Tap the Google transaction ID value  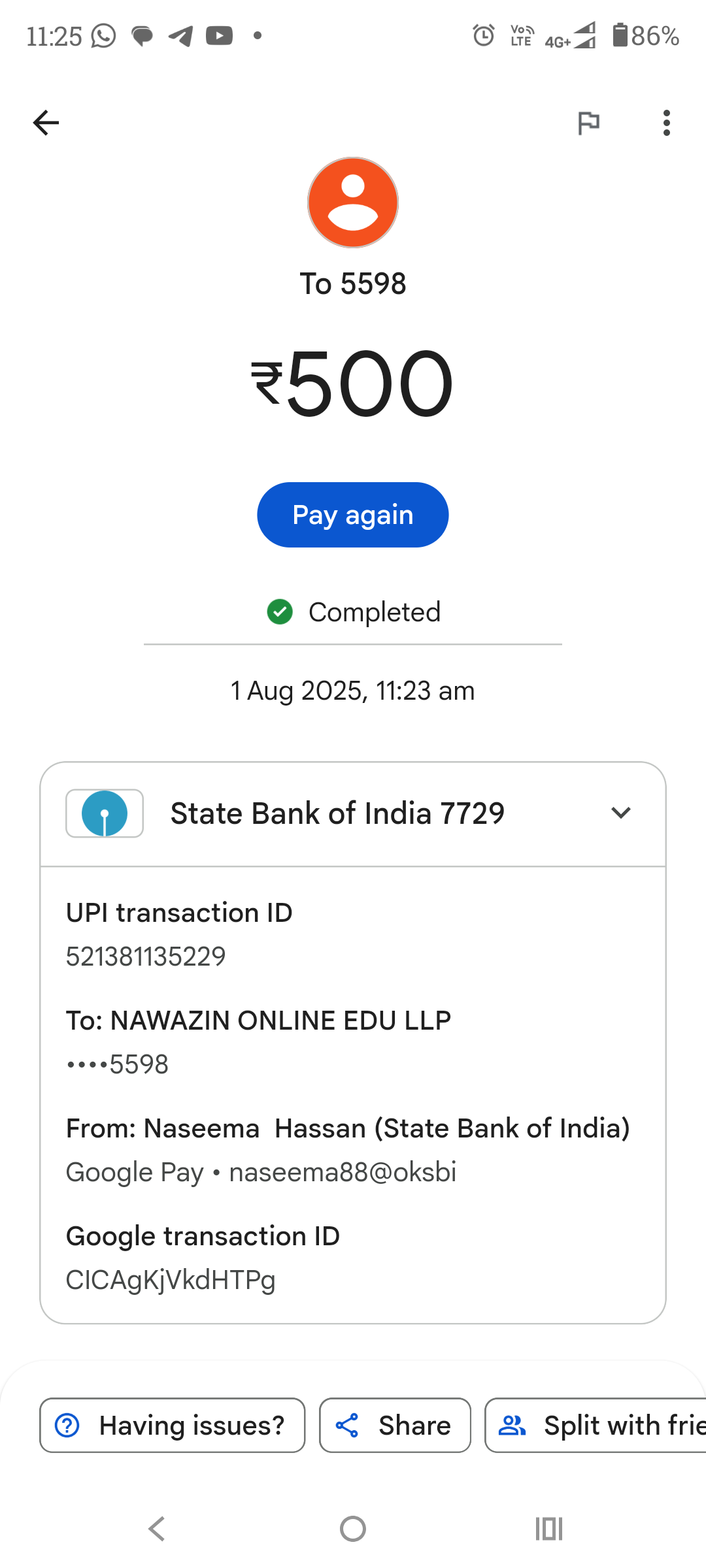171,1280
